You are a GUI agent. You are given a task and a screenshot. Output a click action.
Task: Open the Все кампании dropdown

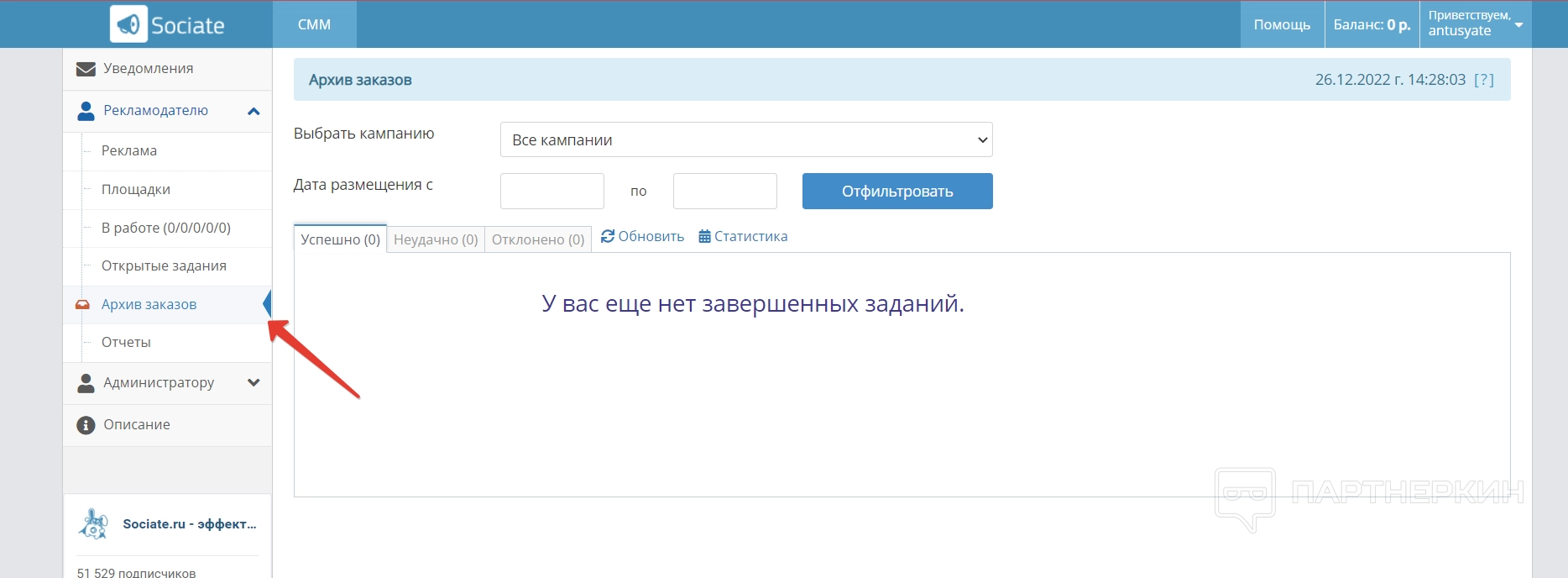745,140
